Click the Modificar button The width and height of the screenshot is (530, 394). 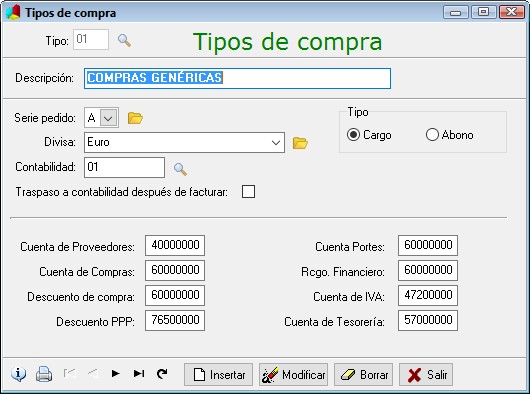coord(293,374)
